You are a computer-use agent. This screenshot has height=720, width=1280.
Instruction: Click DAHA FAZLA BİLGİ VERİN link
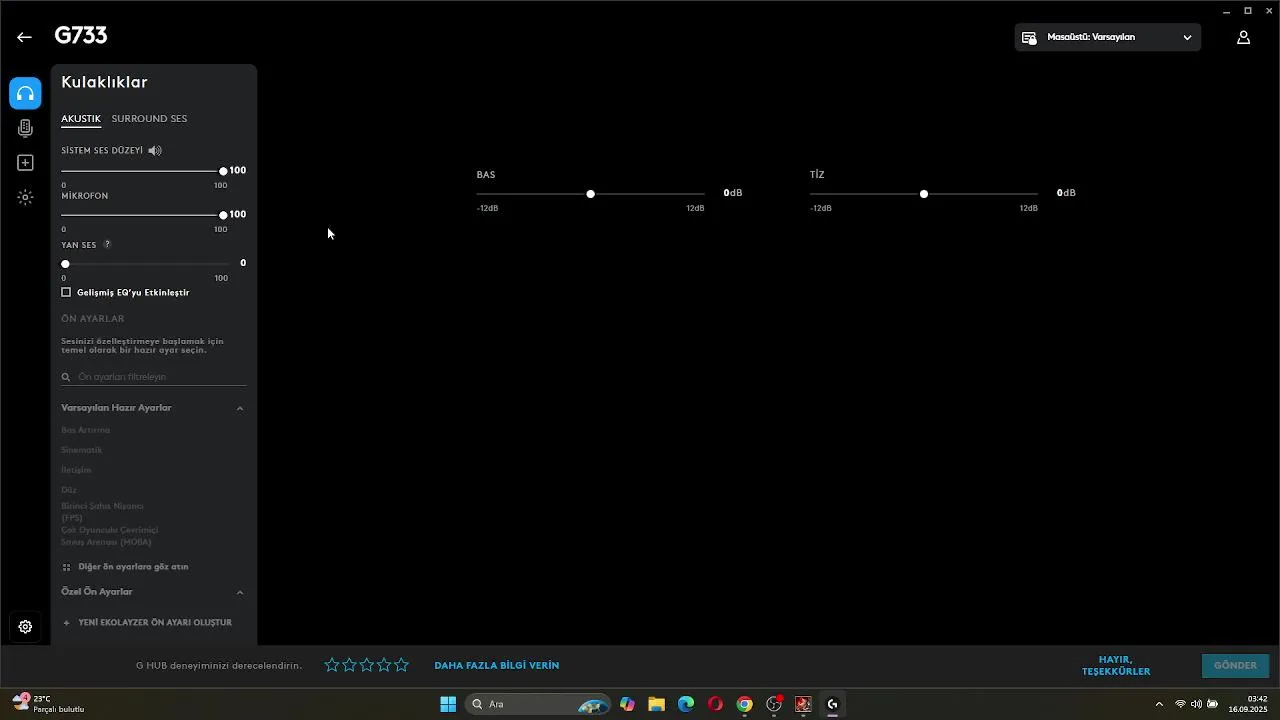496,665
